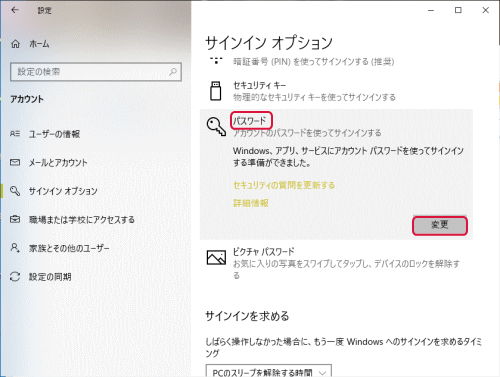Screen dimensions: 500x377
Task: Select the 職場または学校 briefcase icon
Action: [x=15, y=219]
